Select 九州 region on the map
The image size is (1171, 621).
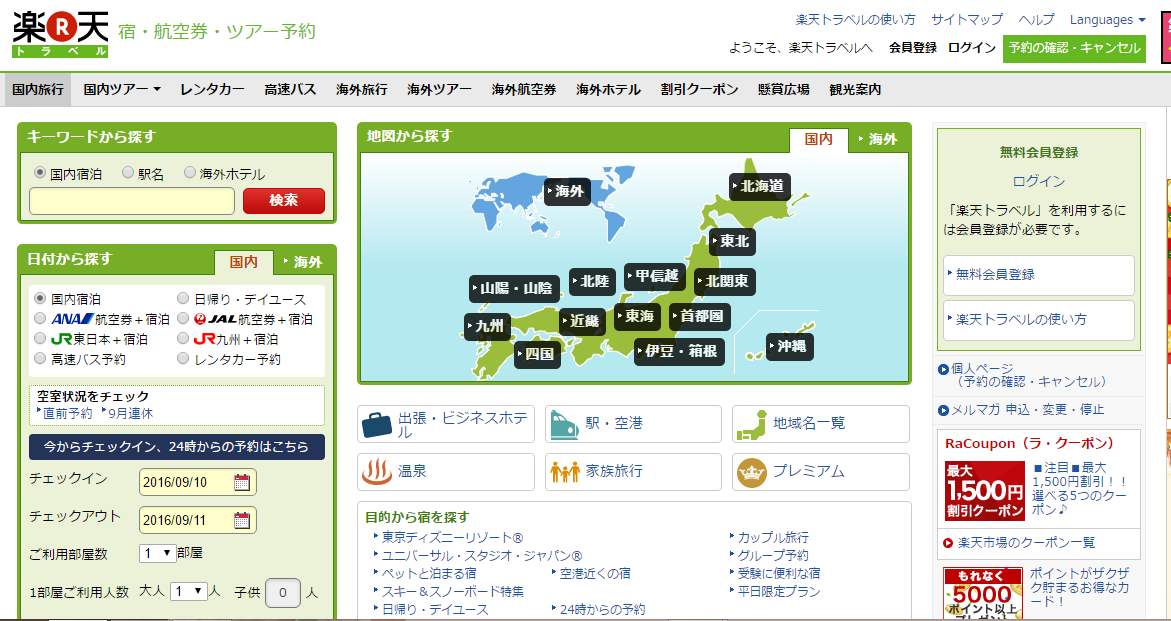coord(488,327)
